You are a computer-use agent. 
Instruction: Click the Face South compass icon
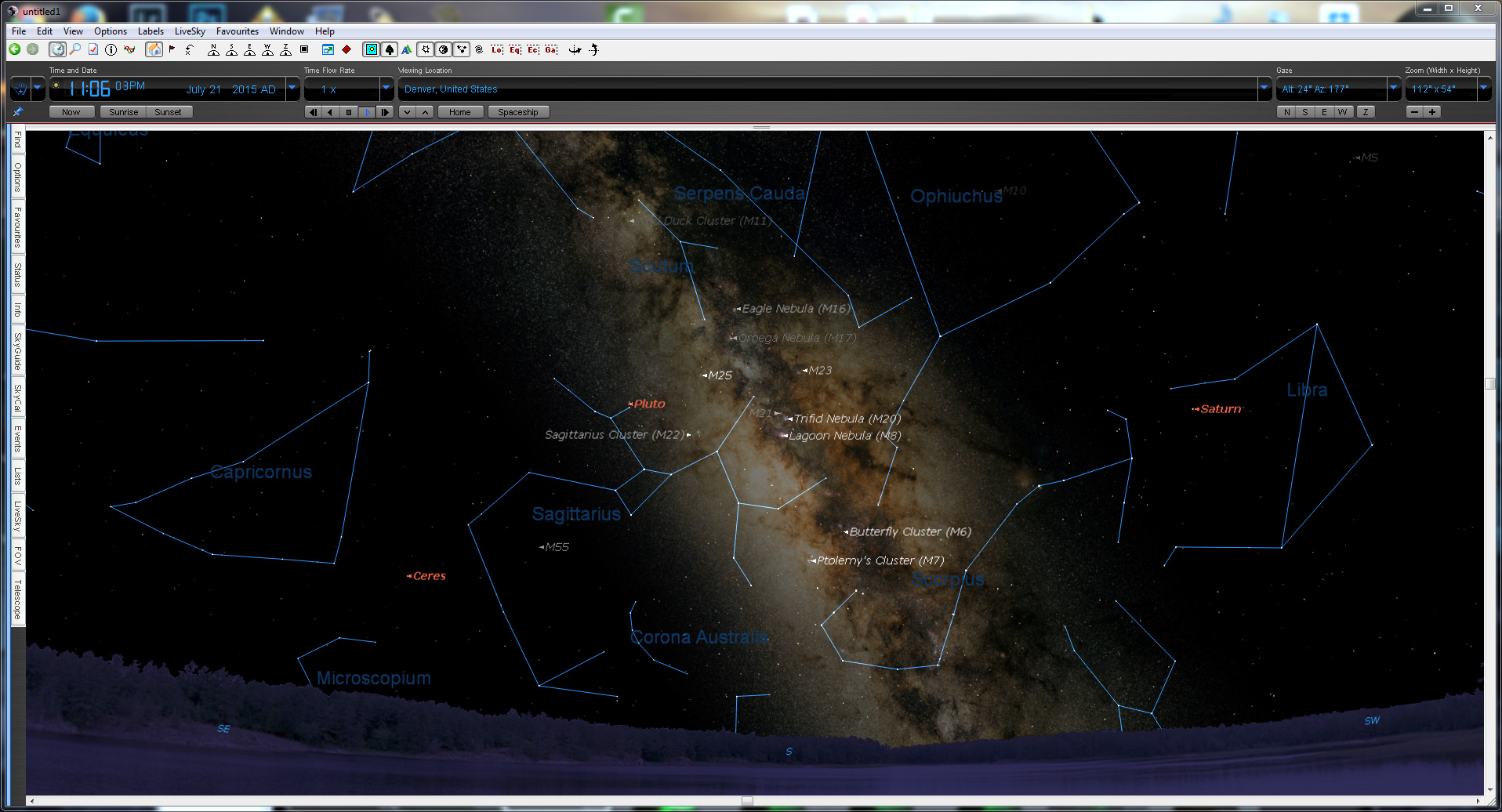coord(231,49)
